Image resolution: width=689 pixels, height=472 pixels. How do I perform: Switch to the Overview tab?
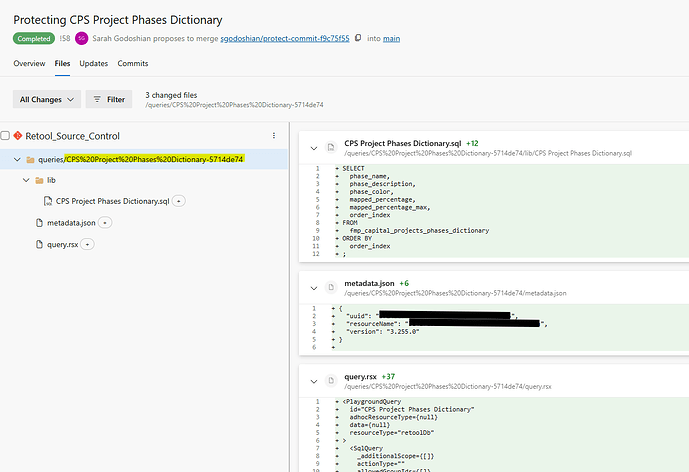click(x=29, y=63)
